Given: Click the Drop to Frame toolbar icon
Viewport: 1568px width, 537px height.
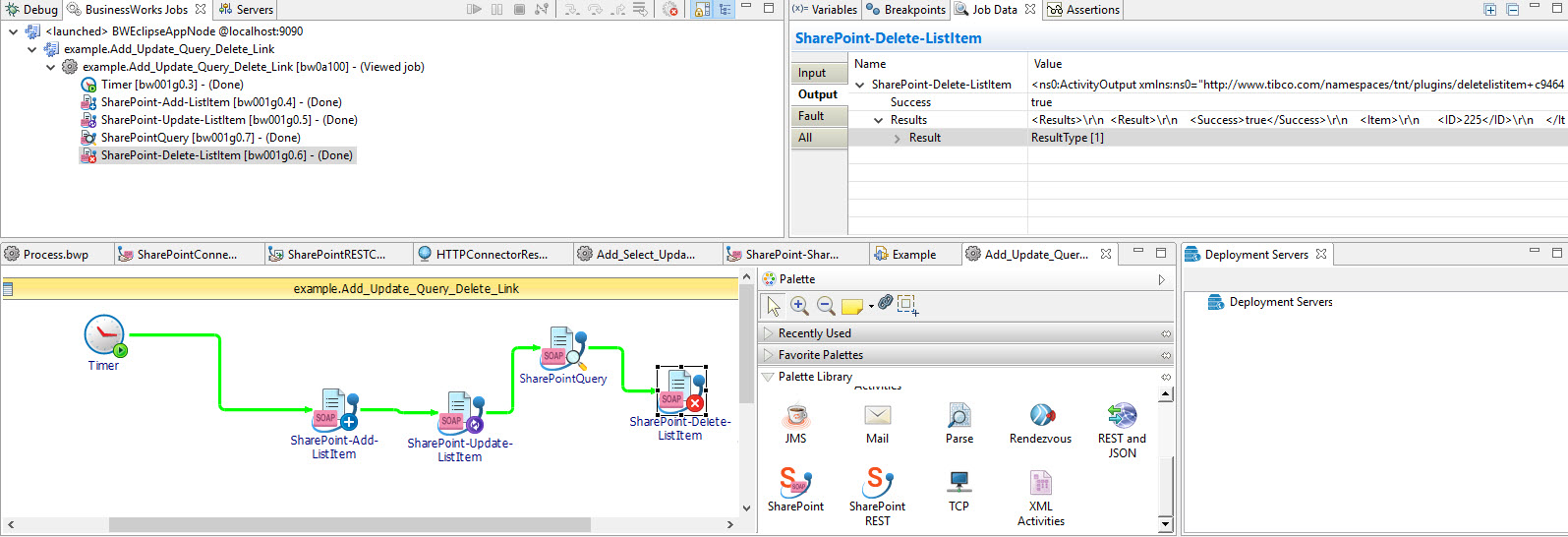Looking at the screenshot, I should (640, 9).
